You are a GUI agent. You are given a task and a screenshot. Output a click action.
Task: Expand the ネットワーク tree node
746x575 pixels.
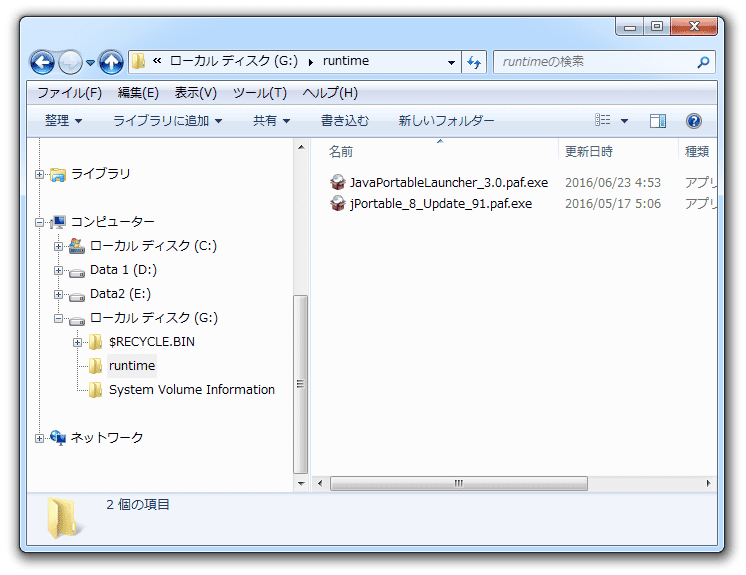coord(39,438)
